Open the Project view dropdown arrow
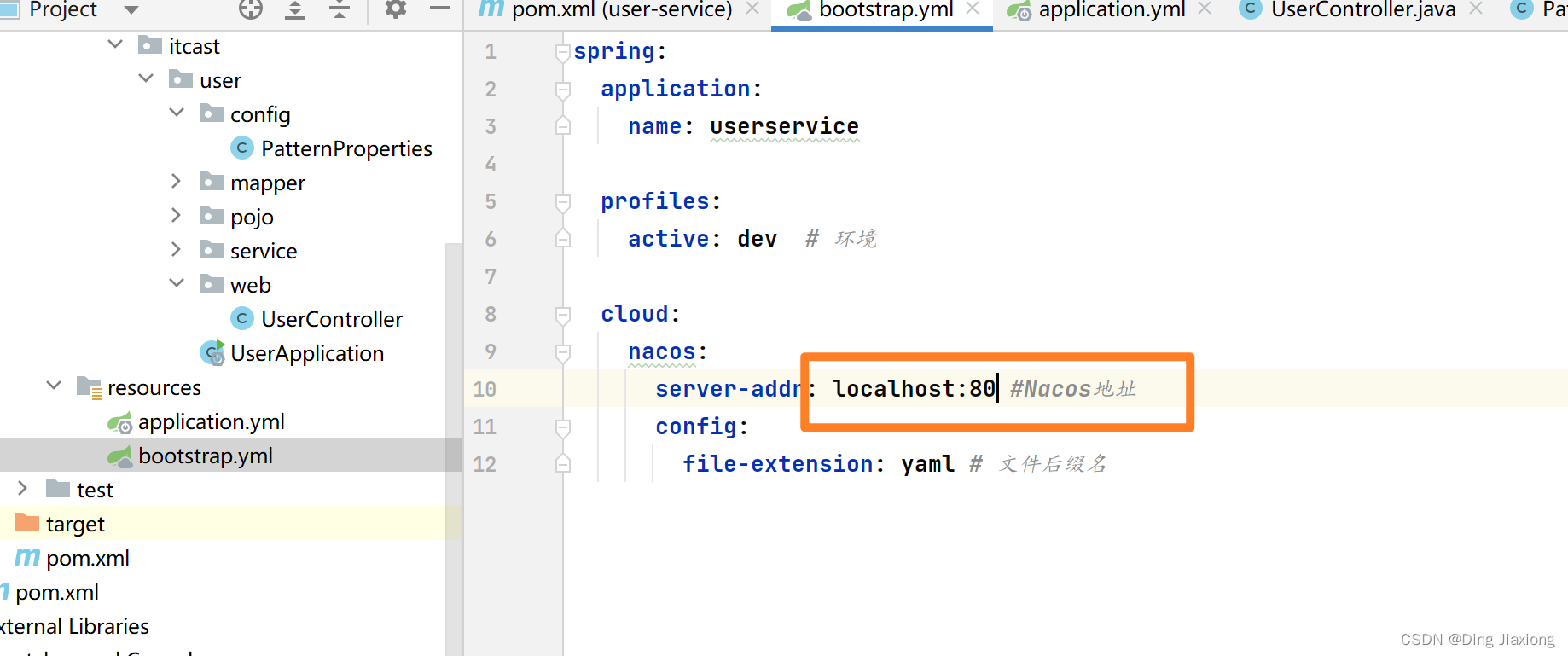The width and height of the screenshot is (1568, 656). tap(131, 10)
